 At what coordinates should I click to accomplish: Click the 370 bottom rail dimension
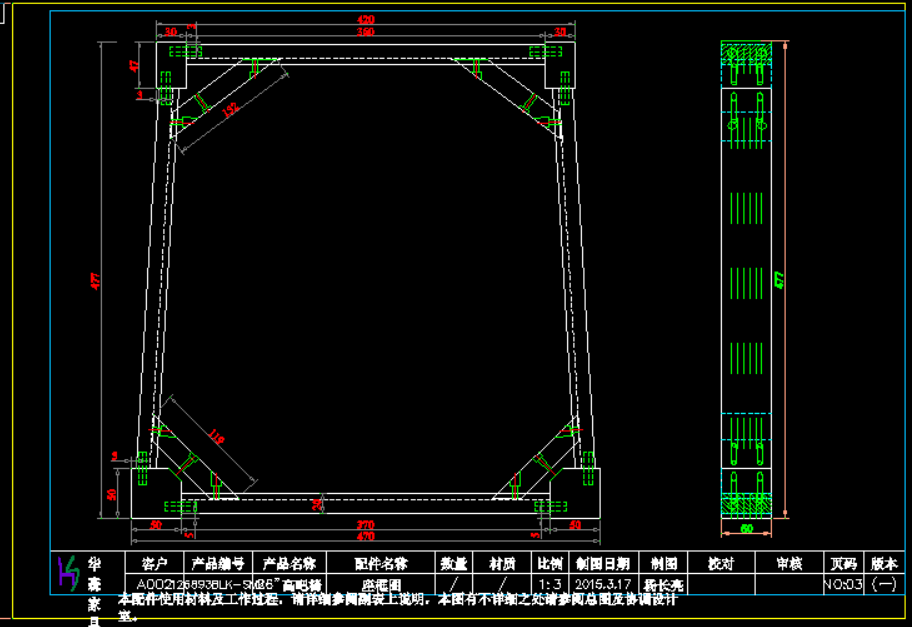[366, 524]
